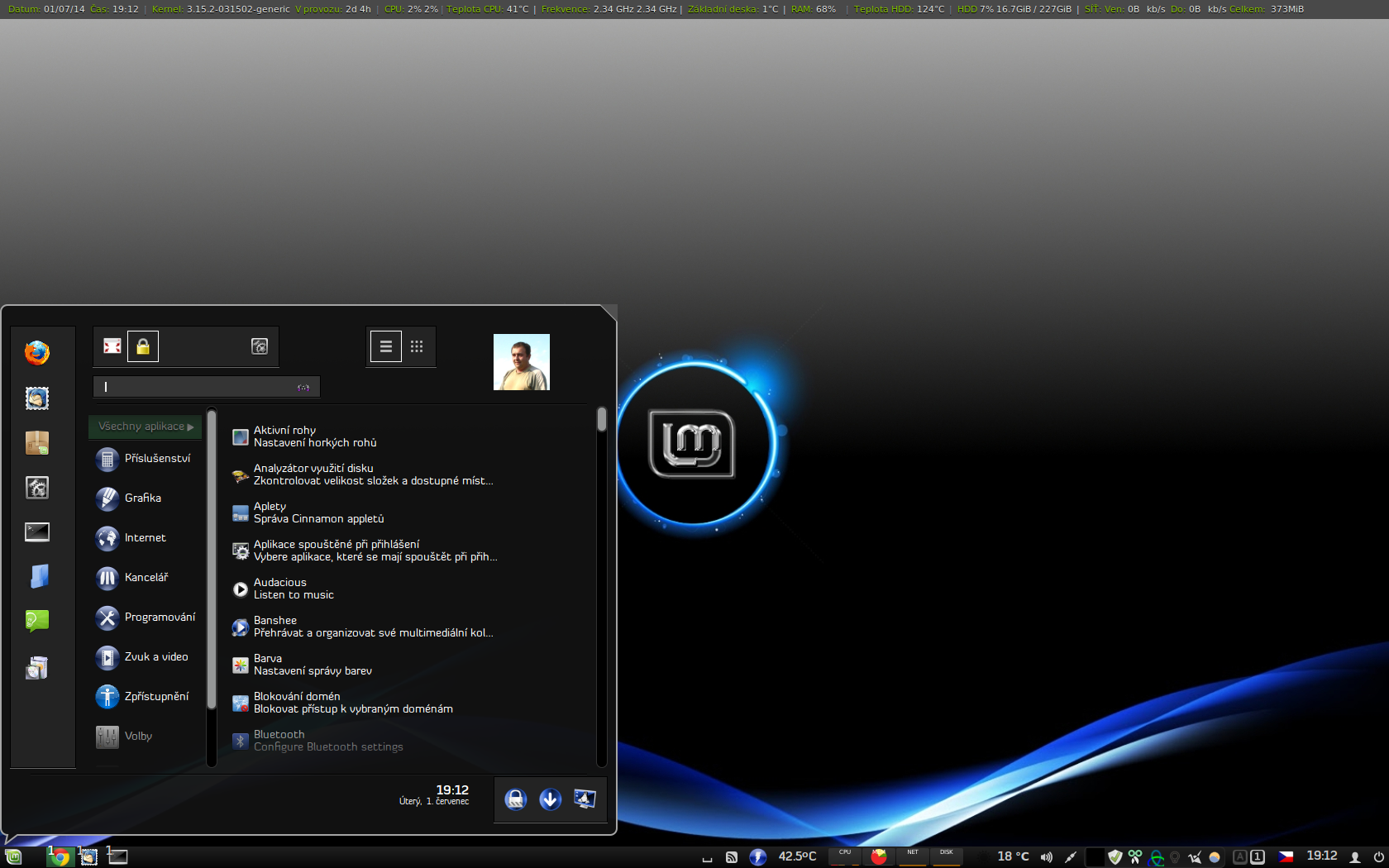Switch to list view of applications

pos(386,346)
